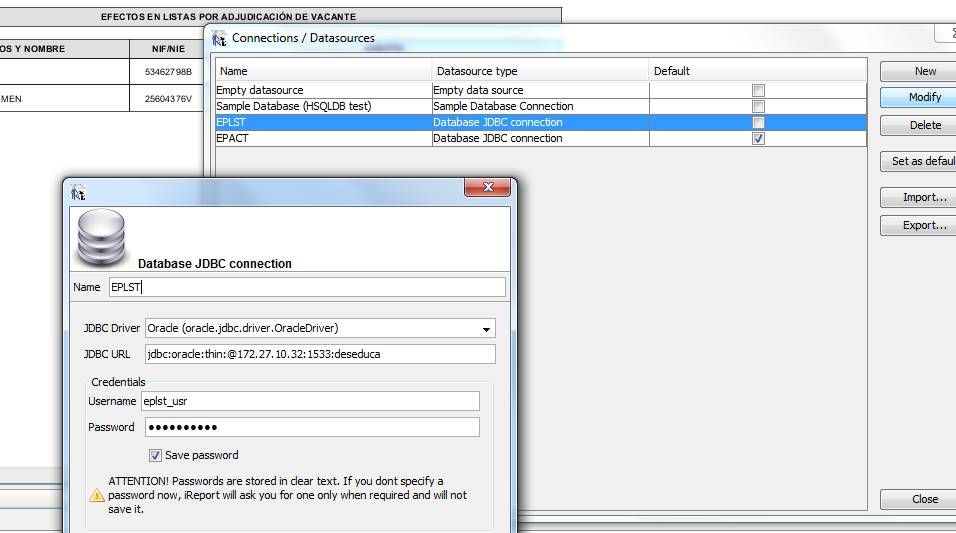Check Default box for Sample Database

(758, 106)
